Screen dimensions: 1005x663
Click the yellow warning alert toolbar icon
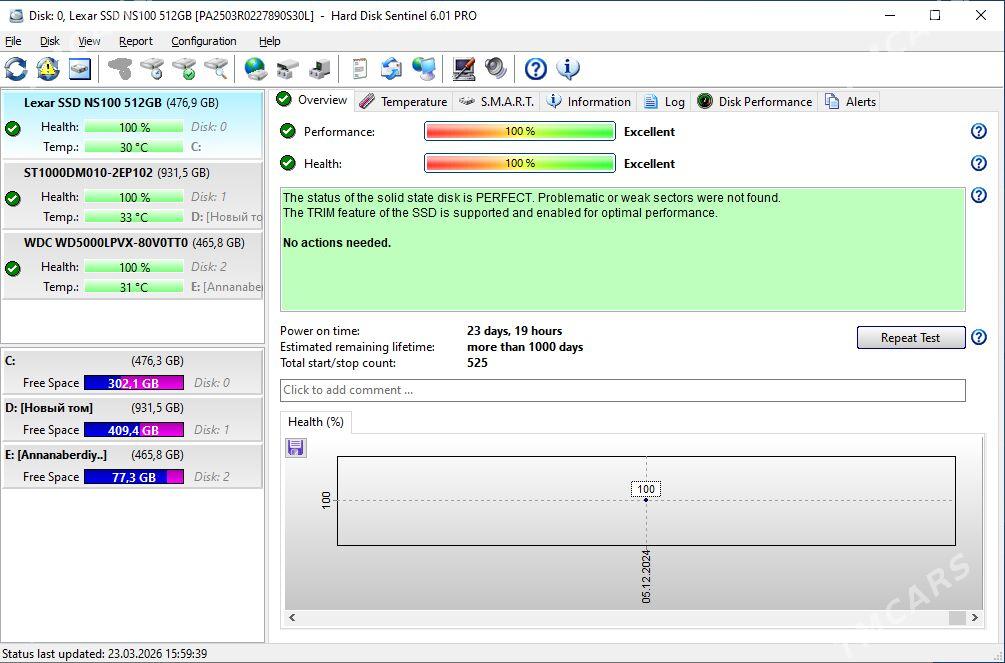tap(48, 69)
